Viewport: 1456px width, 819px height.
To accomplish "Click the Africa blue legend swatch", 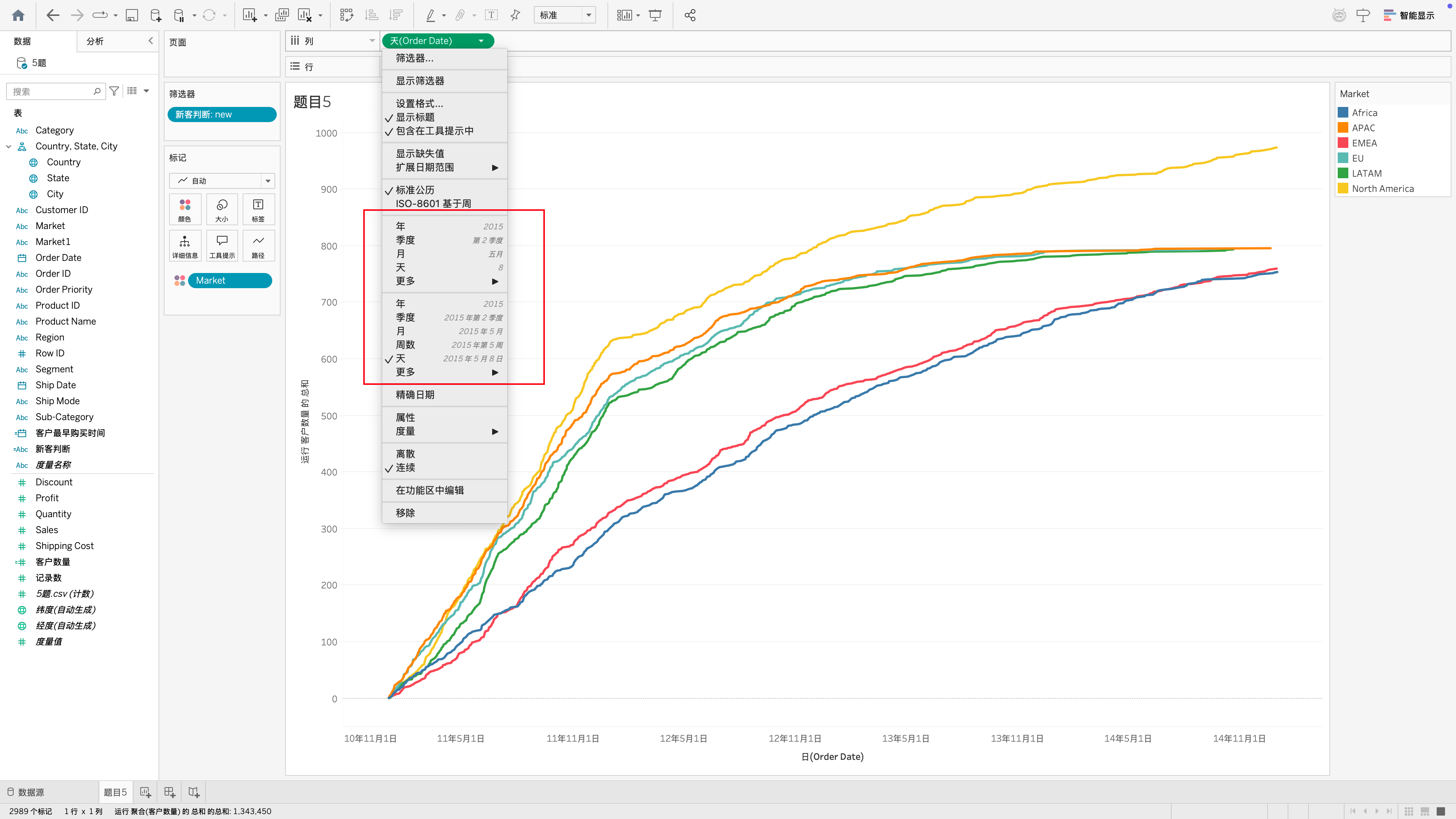I will 1343,113.
